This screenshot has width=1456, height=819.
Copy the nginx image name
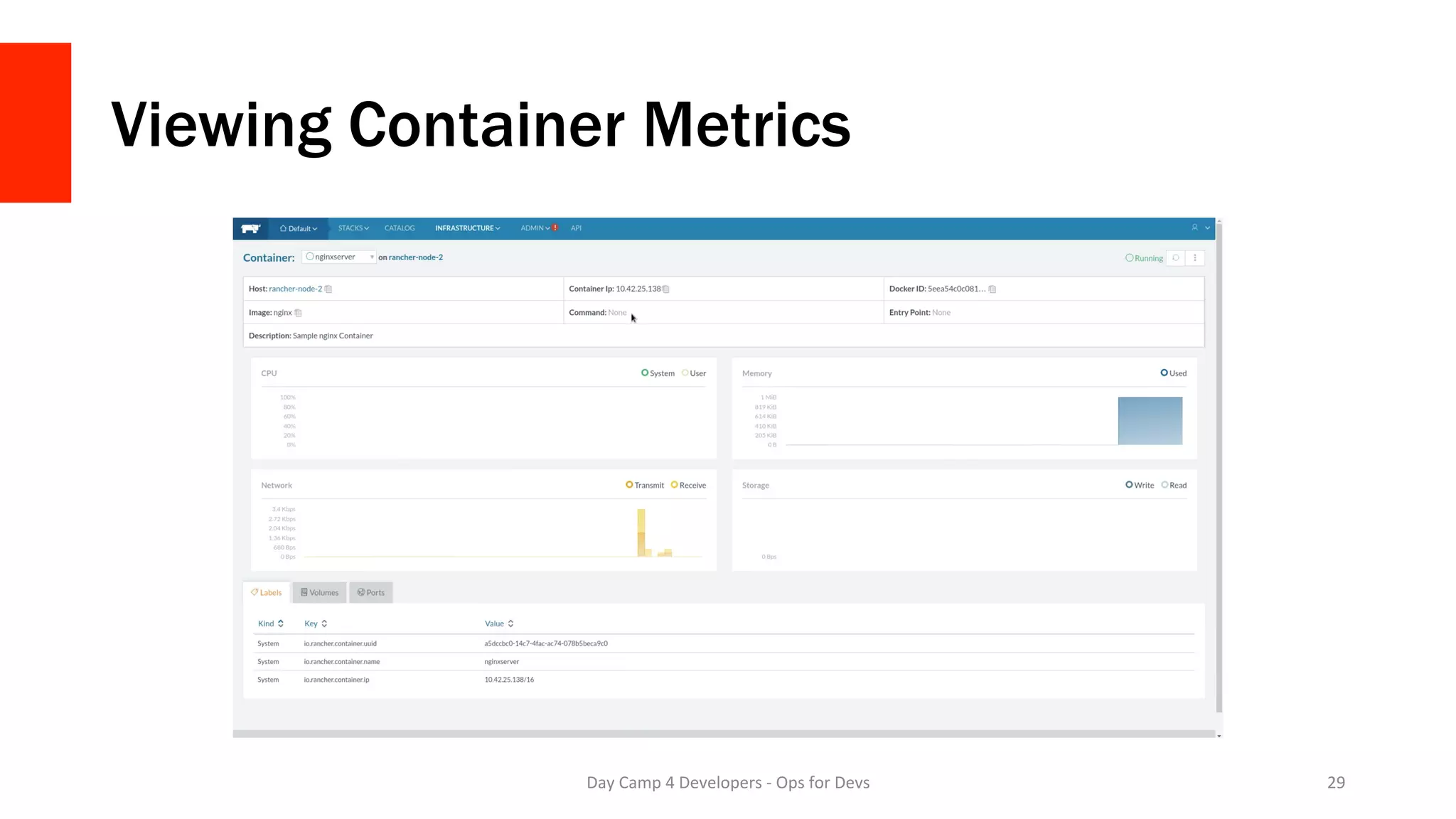coord(298,313)
